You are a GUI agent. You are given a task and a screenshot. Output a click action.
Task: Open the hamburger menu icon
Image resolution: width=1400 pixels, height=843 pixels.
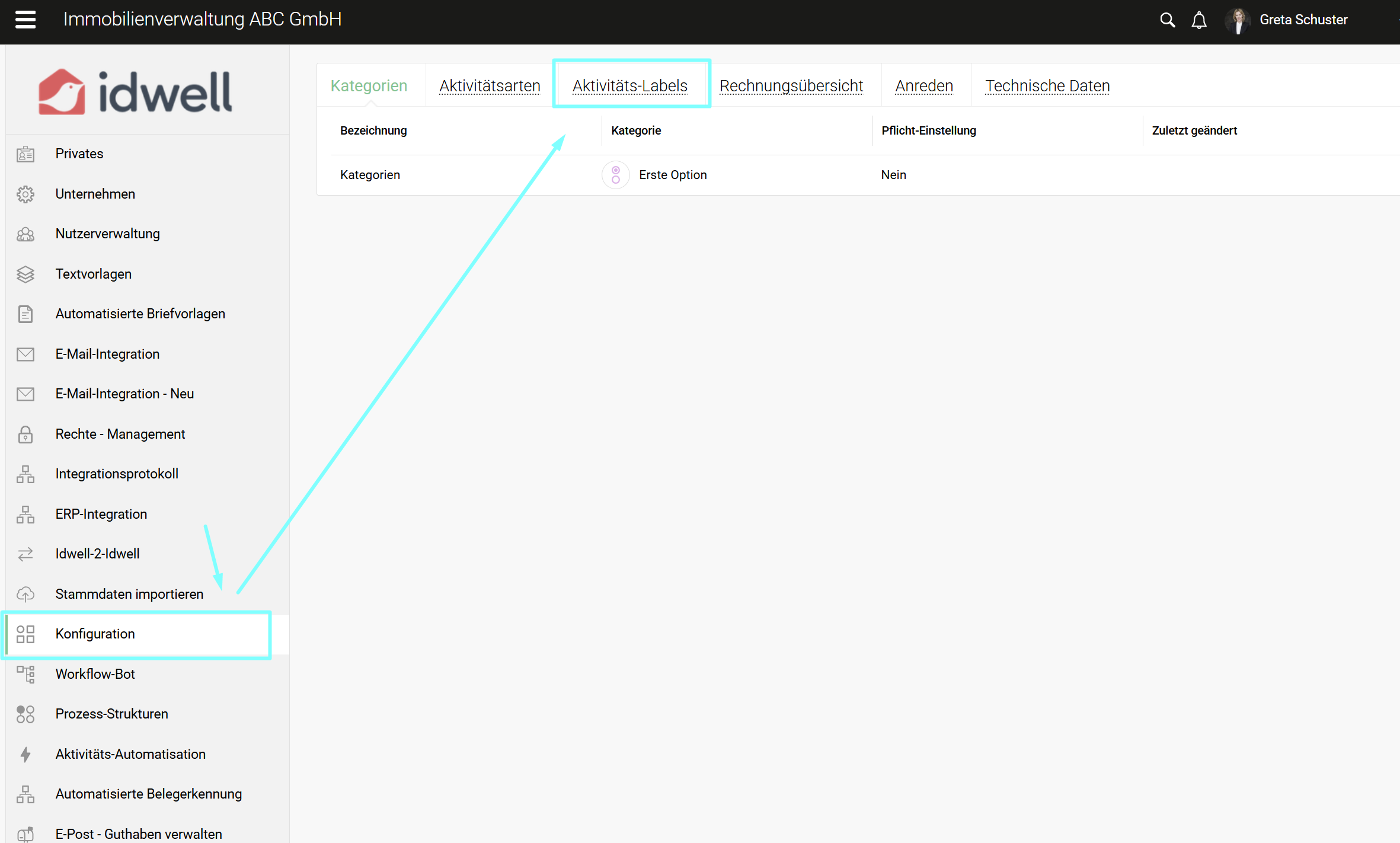pyautogui.click(x=25, y=20)
